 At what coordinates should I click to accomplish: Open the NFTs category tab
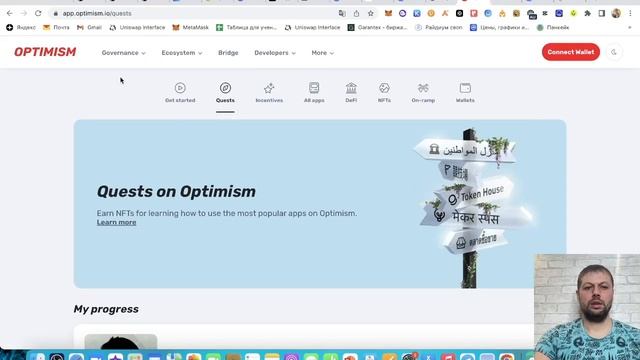tap(384, 93)
